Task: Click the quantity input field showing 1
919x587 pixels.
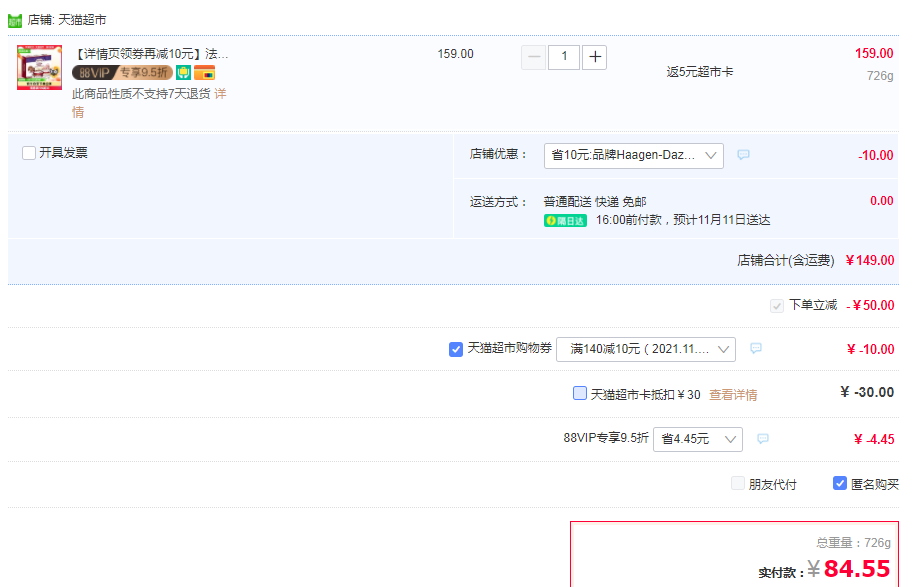Action: (x=564, y=57)
